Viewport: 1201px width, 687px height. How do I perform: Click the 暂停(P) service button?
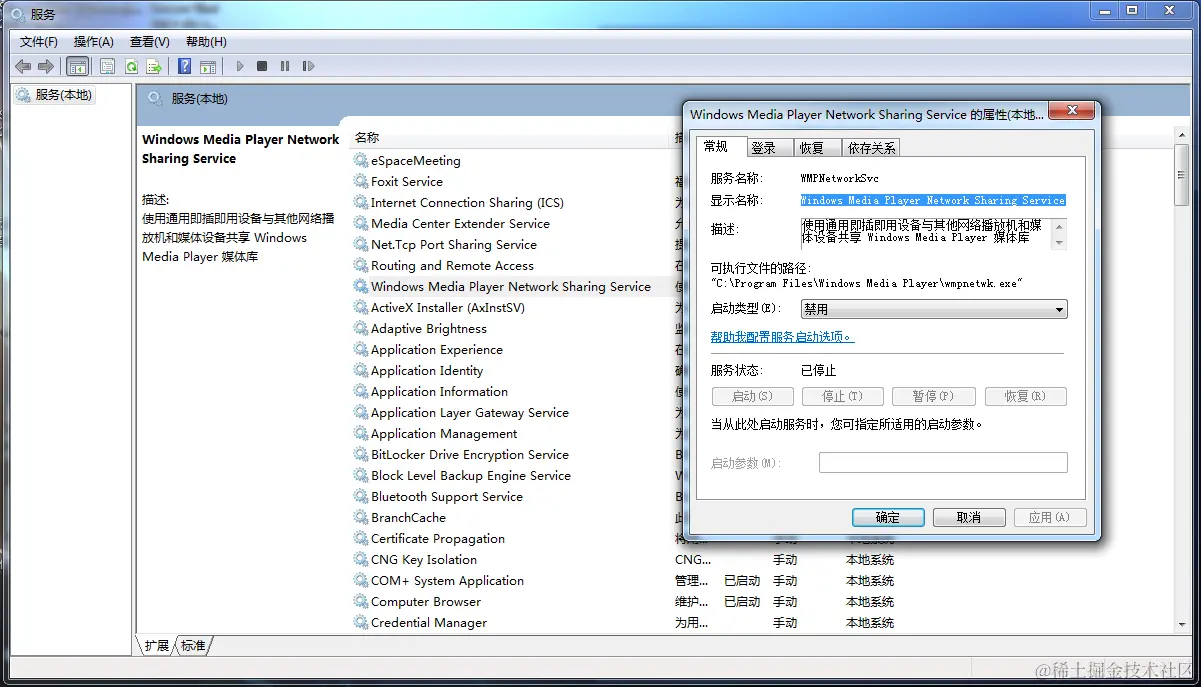click(935, 396)
